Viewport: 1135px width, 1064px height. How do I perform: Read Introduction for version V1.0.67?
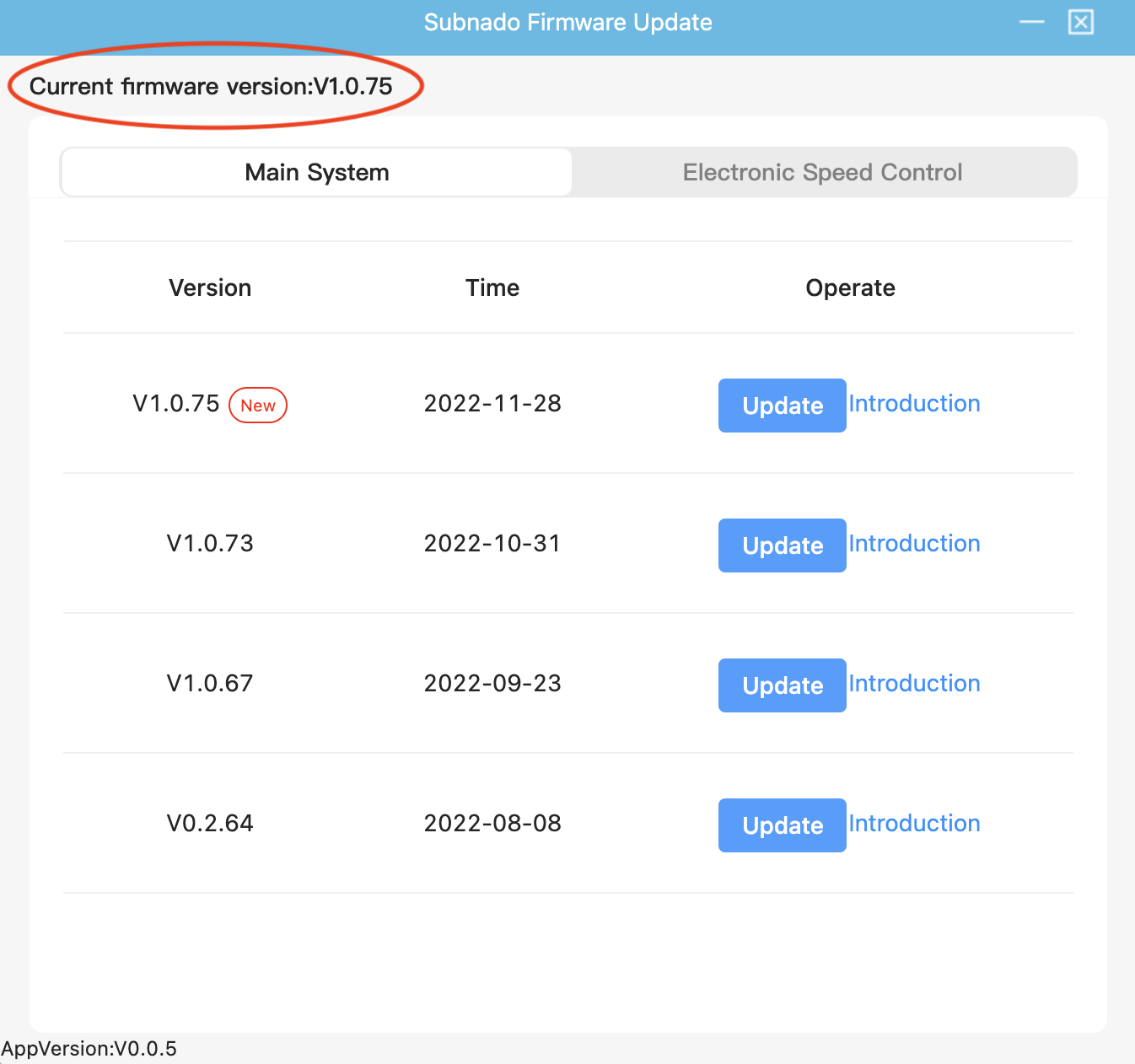tap(914, 684)
